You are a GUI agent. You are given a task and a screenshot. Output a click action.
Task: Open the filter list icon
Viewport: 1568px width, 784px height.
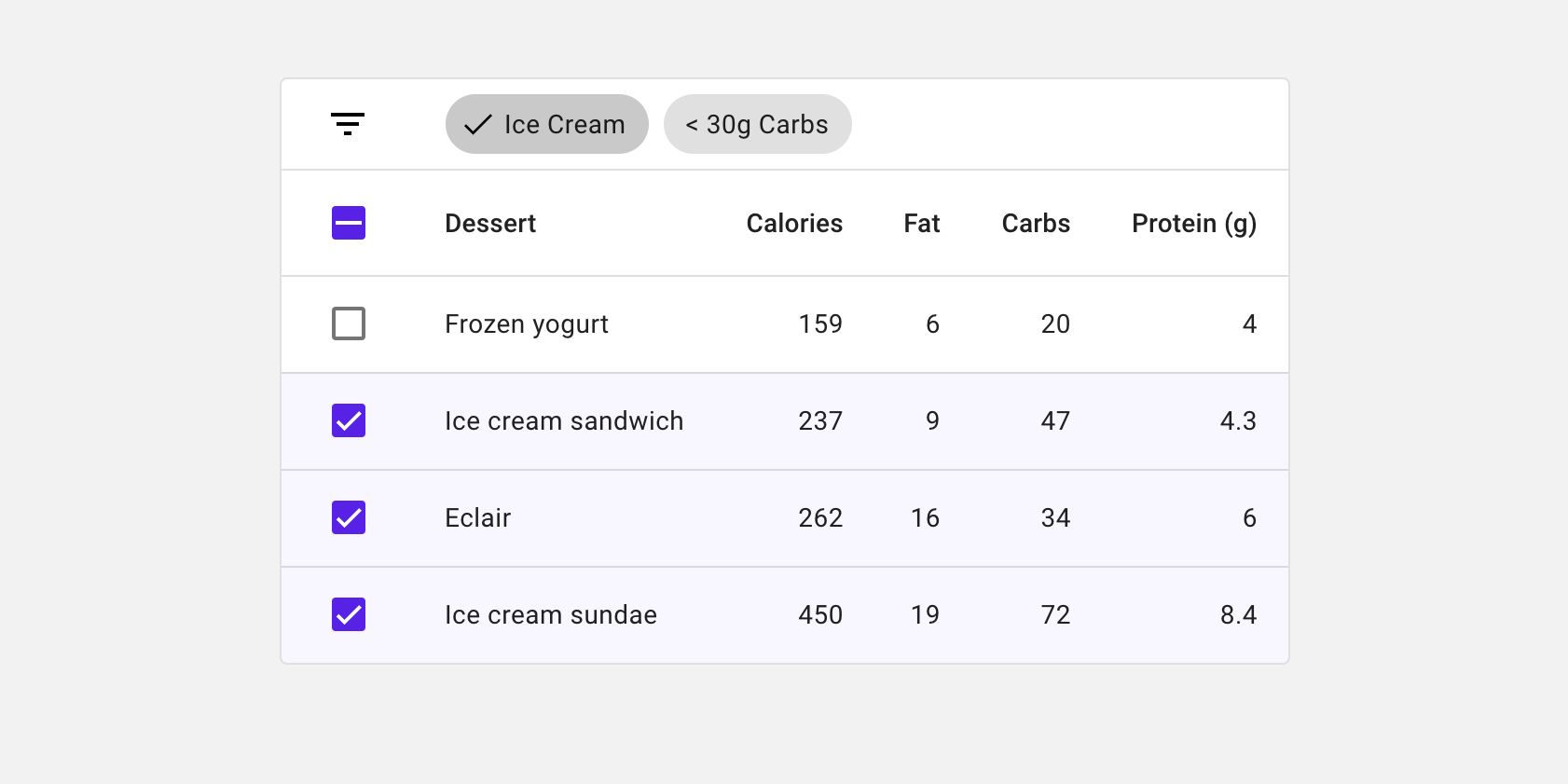click(348, 124)
